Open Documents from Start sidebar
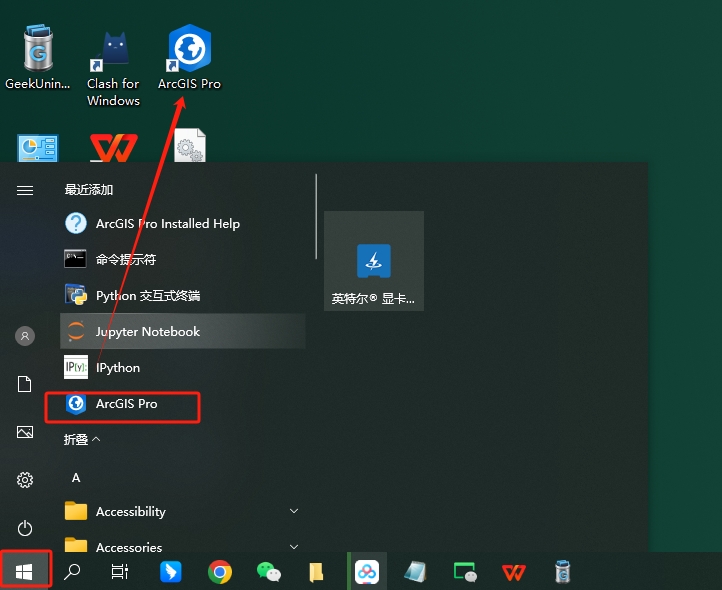Image resolution: width=722 pixels, height=590 pixels. [25, 384]
